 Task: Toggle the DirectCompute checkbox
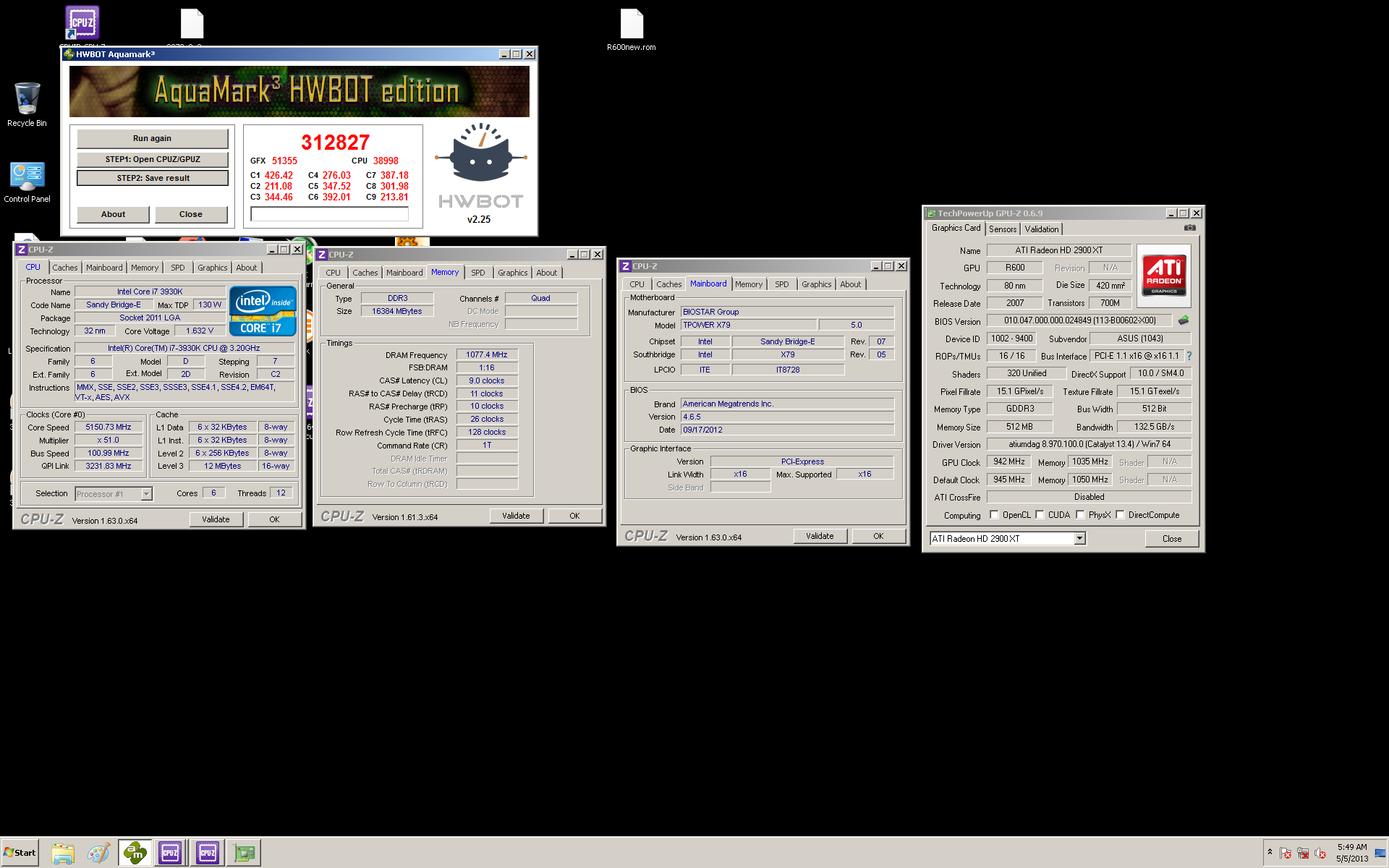(x=1120, y=515)
